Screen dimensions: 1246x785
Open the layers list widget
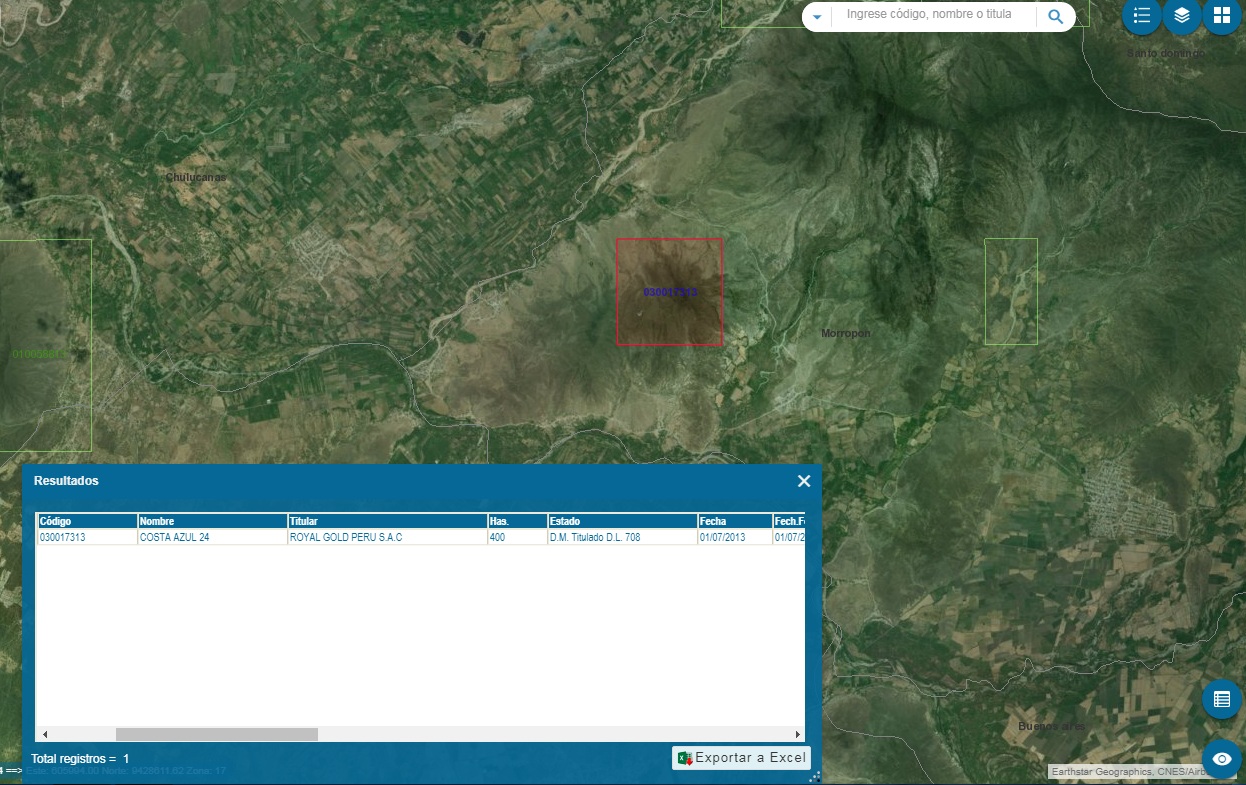[1181, 16]
